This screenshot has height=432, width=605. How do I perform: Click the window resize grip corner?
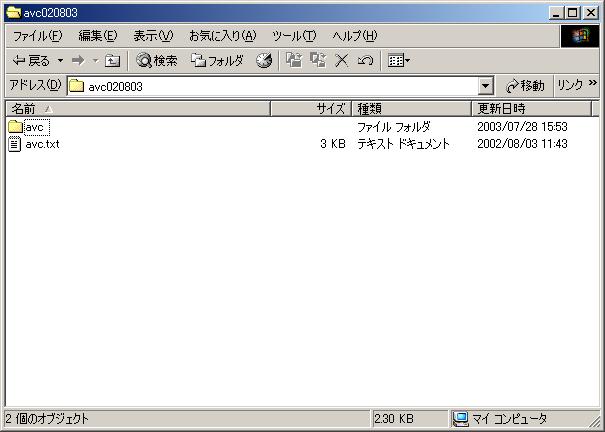coord(595,421)
